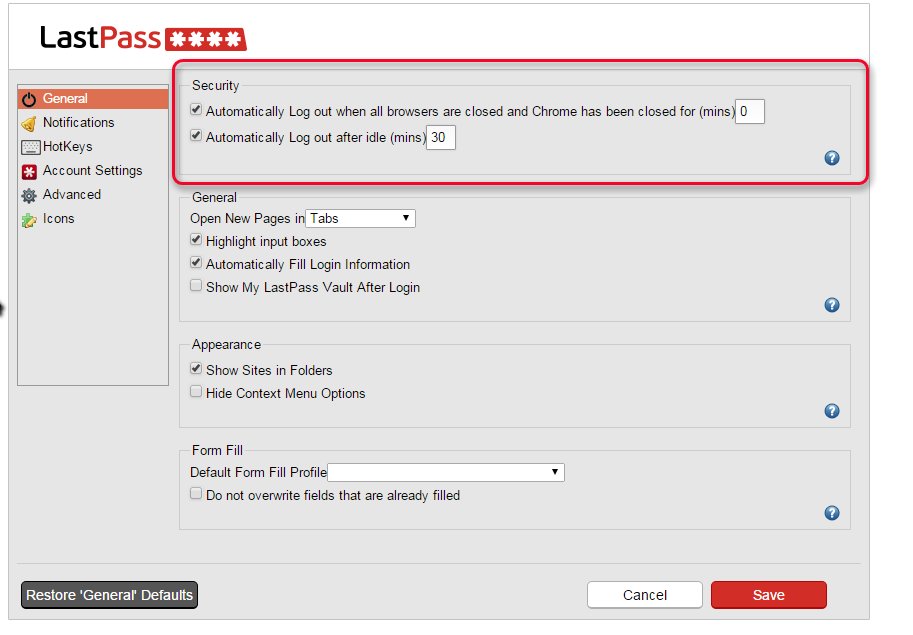
Task: Click the idle minutes input field
Action: (441, 138)
